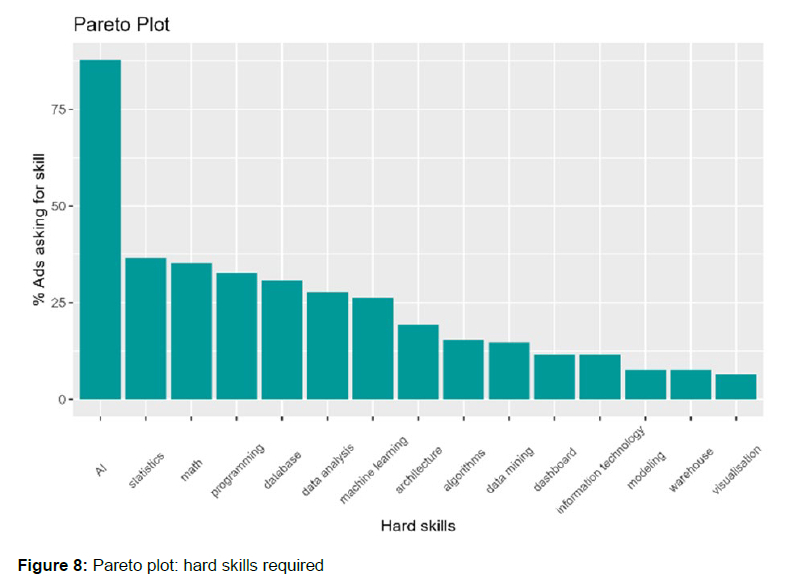Image resolution: width=787 pixels, height=579 pixels.
Task: Click the modeling bar
Action: [645, 385]
